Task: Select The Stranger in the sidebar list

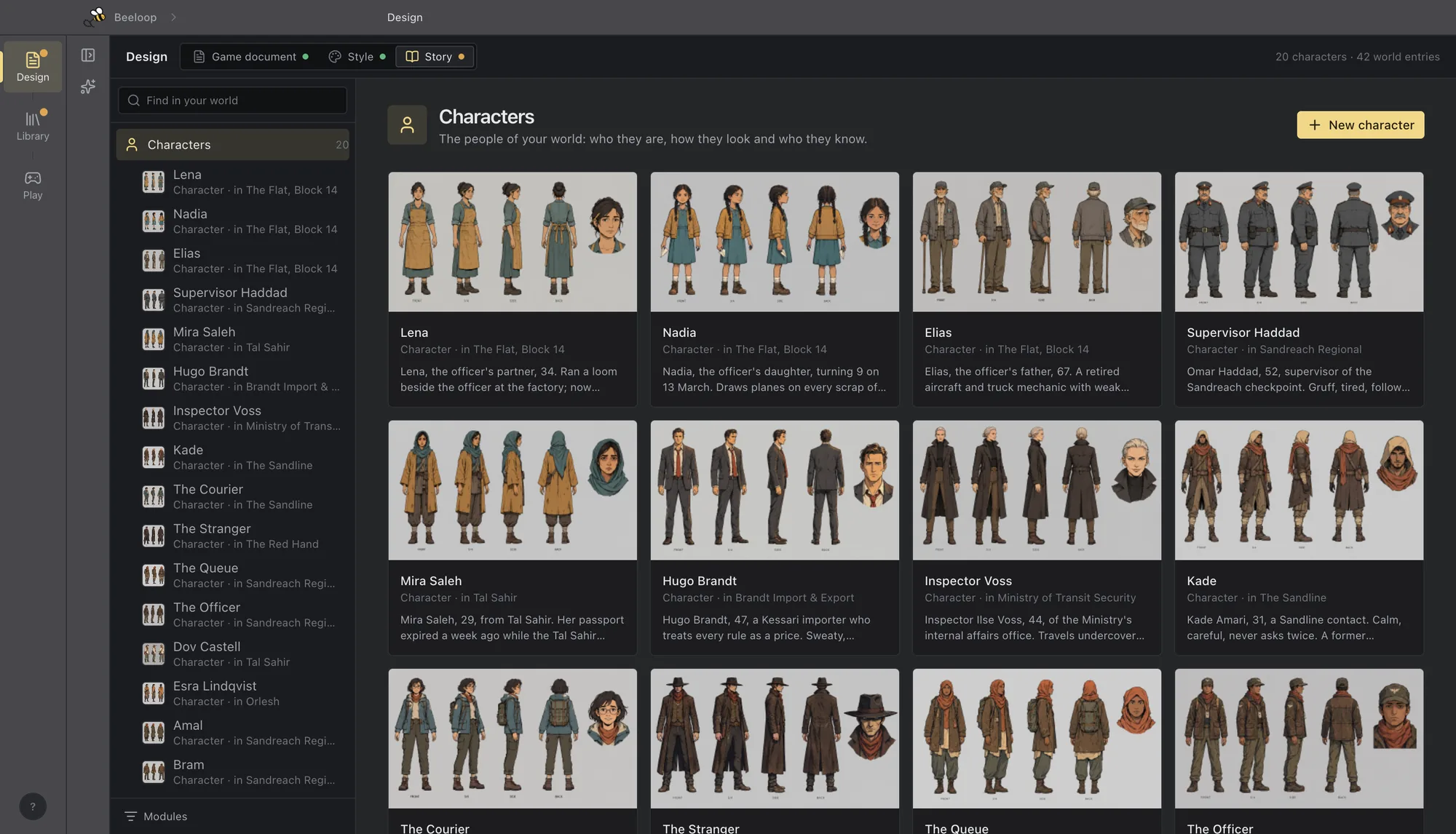Action: pyautogui.click(x=233, y=536)
